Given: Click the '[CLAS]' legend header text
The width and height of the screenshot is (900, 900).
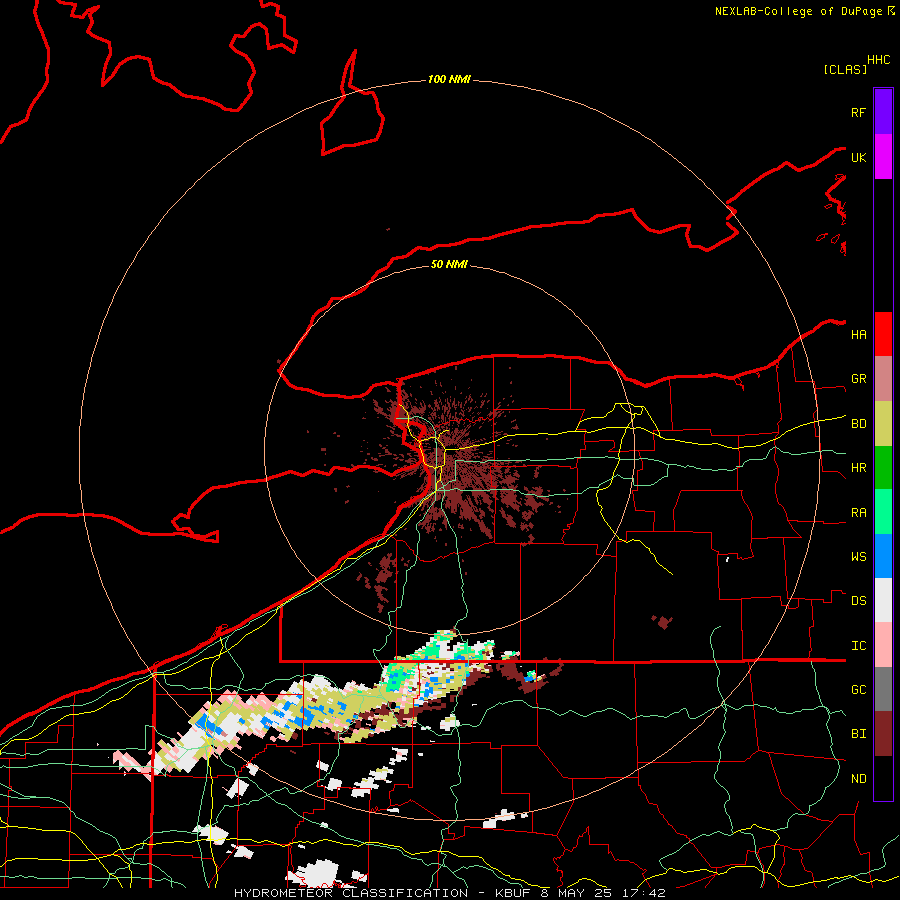Looking at the screenshot, I should click(x=845, y=69).
